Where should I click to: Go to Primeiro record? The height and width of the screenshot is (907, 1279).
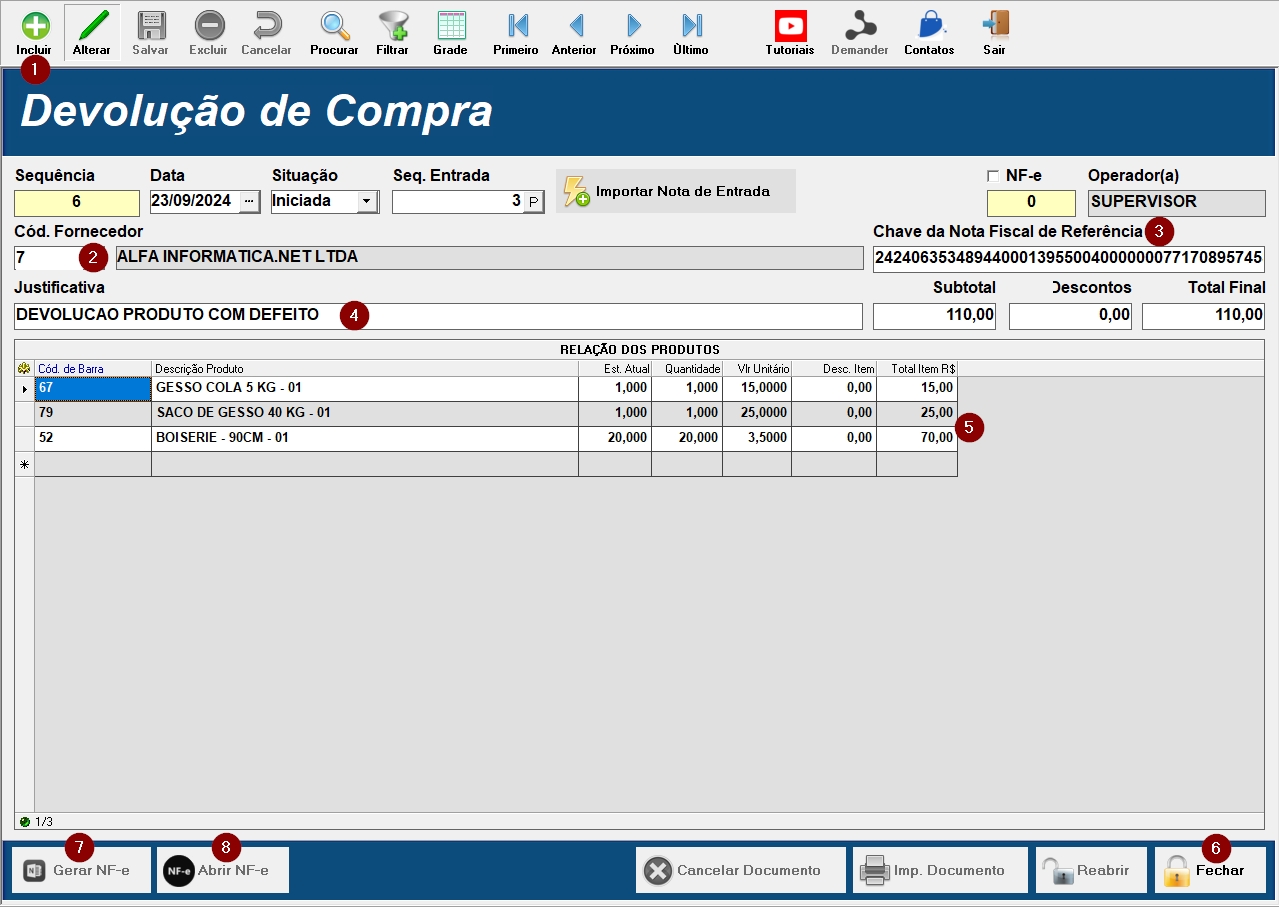pos(516,27)
